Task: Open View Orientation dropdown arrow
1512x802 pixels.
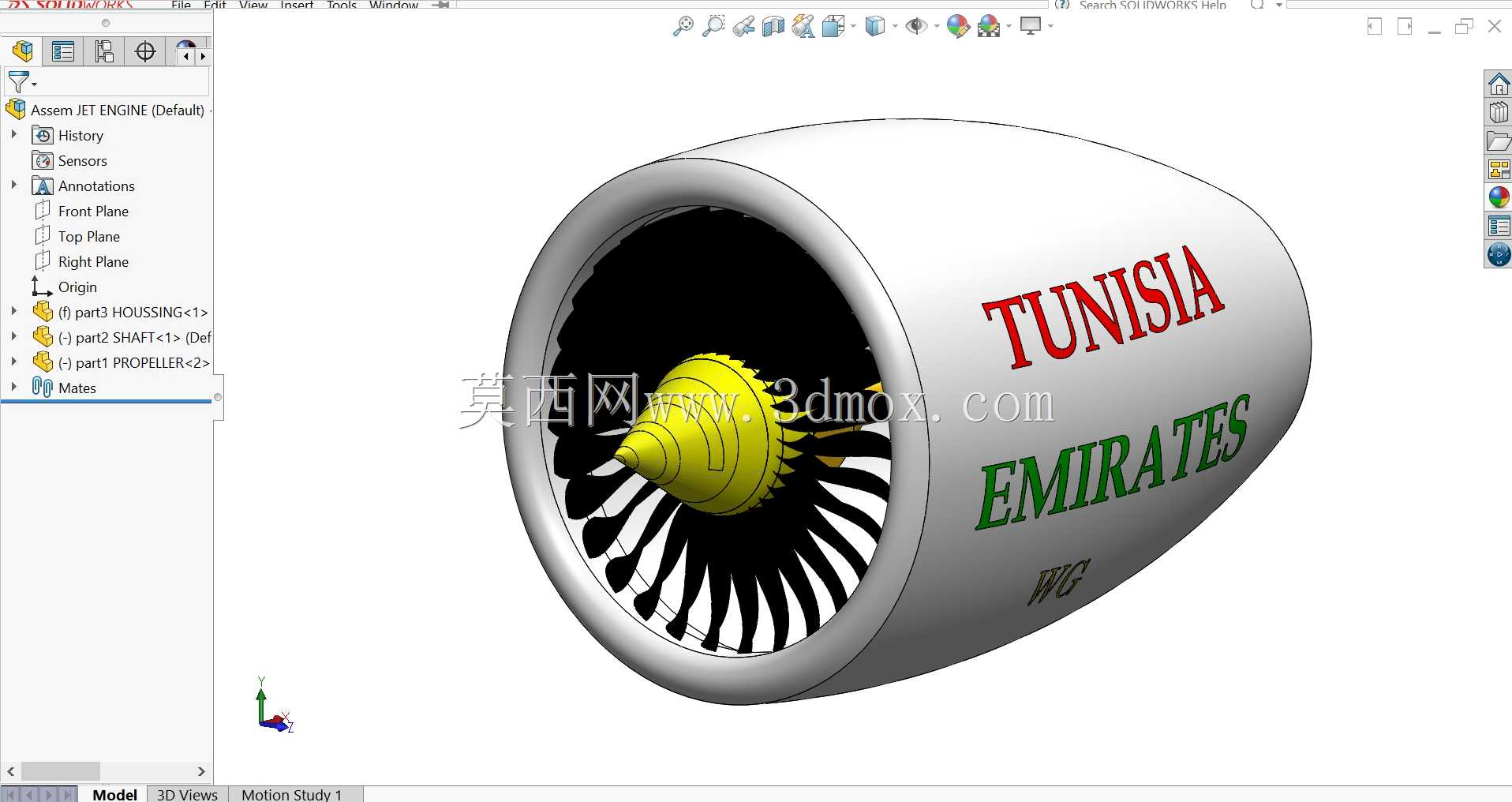Action: (x=853, y=27)
